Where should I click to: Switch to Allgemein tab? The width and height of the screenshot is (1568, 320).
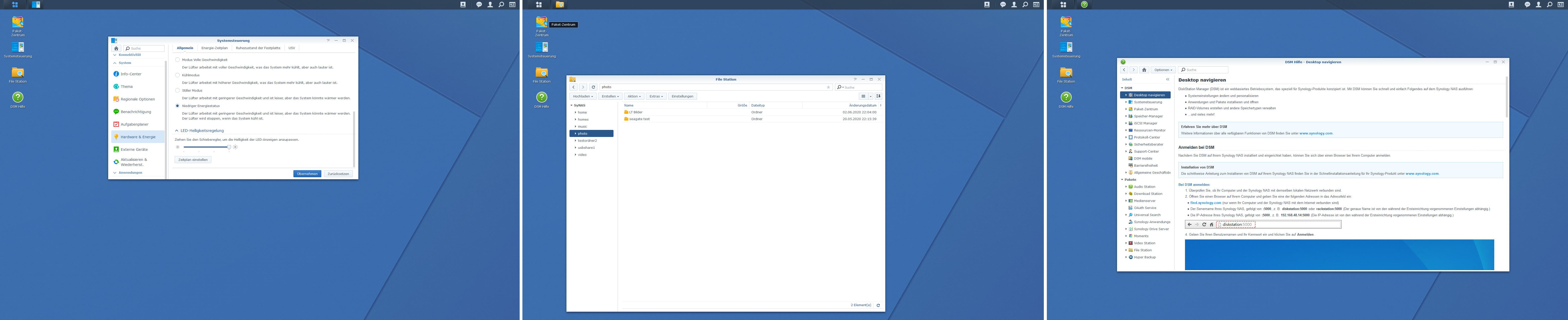[185, 48]
